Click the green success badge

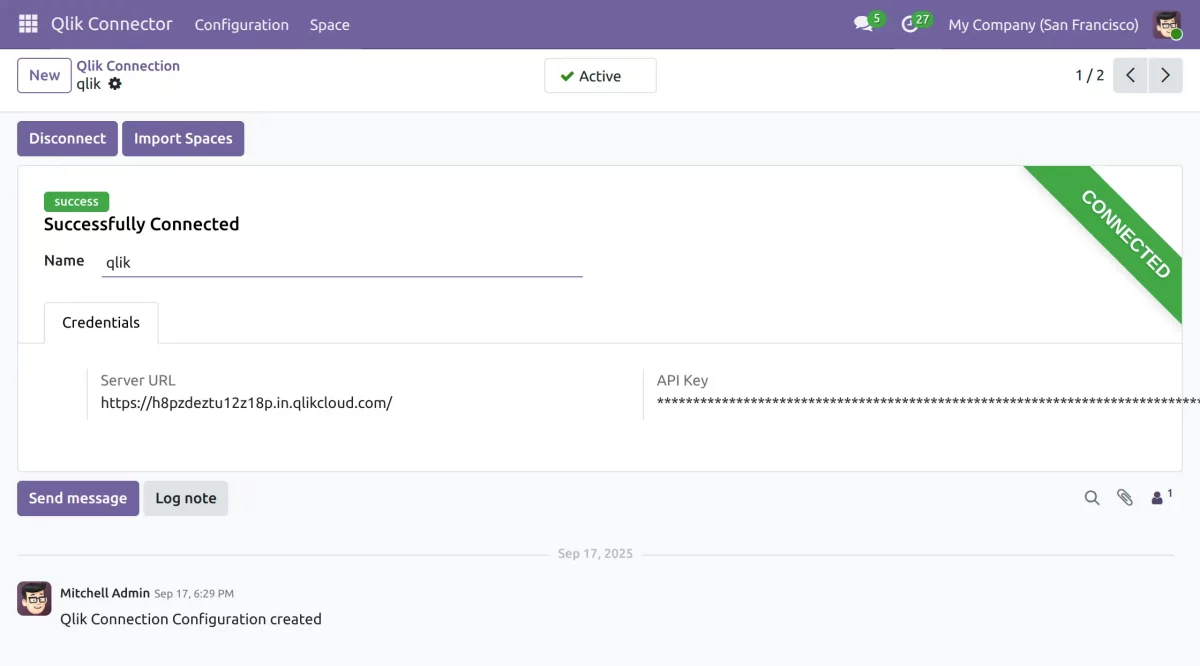click(x=76, y=202)
